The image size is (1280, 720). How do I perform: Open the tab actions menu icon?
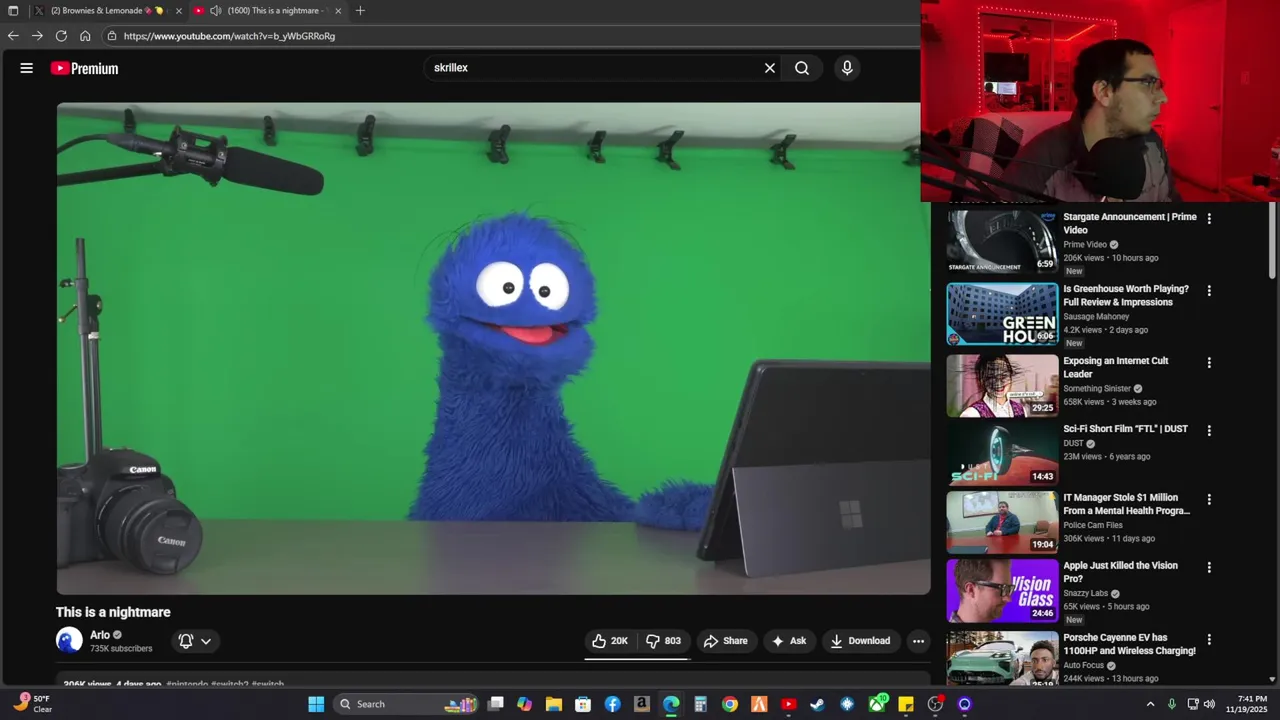[x=13, y=11]
